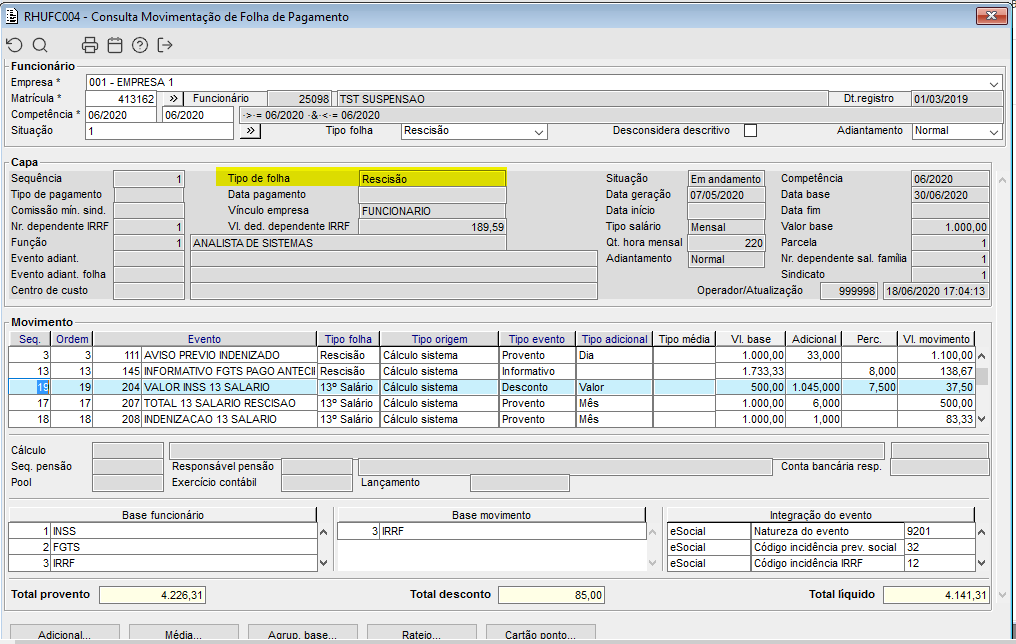Screen dimensions: 1016x644
Task: Click the magnifier search toolbar icon
Action: pos(40,45)
